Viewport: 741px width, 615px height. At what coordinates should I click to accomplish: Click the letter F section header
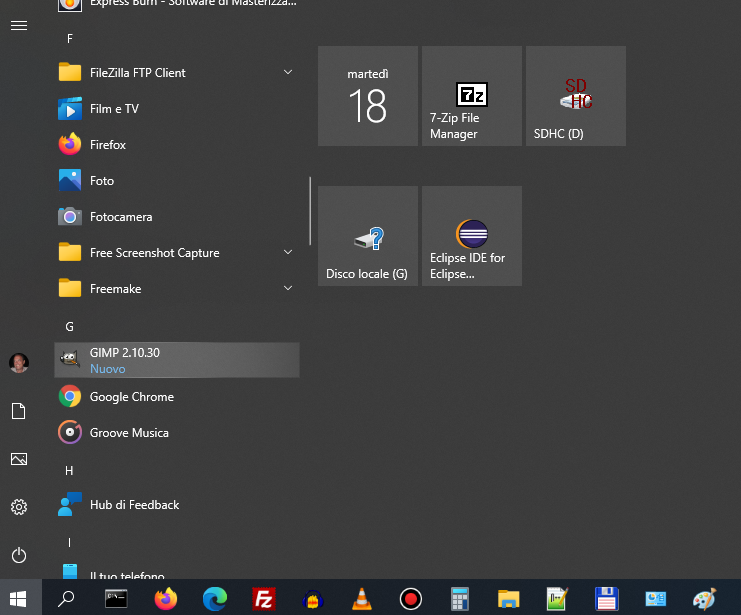[70, 39]
